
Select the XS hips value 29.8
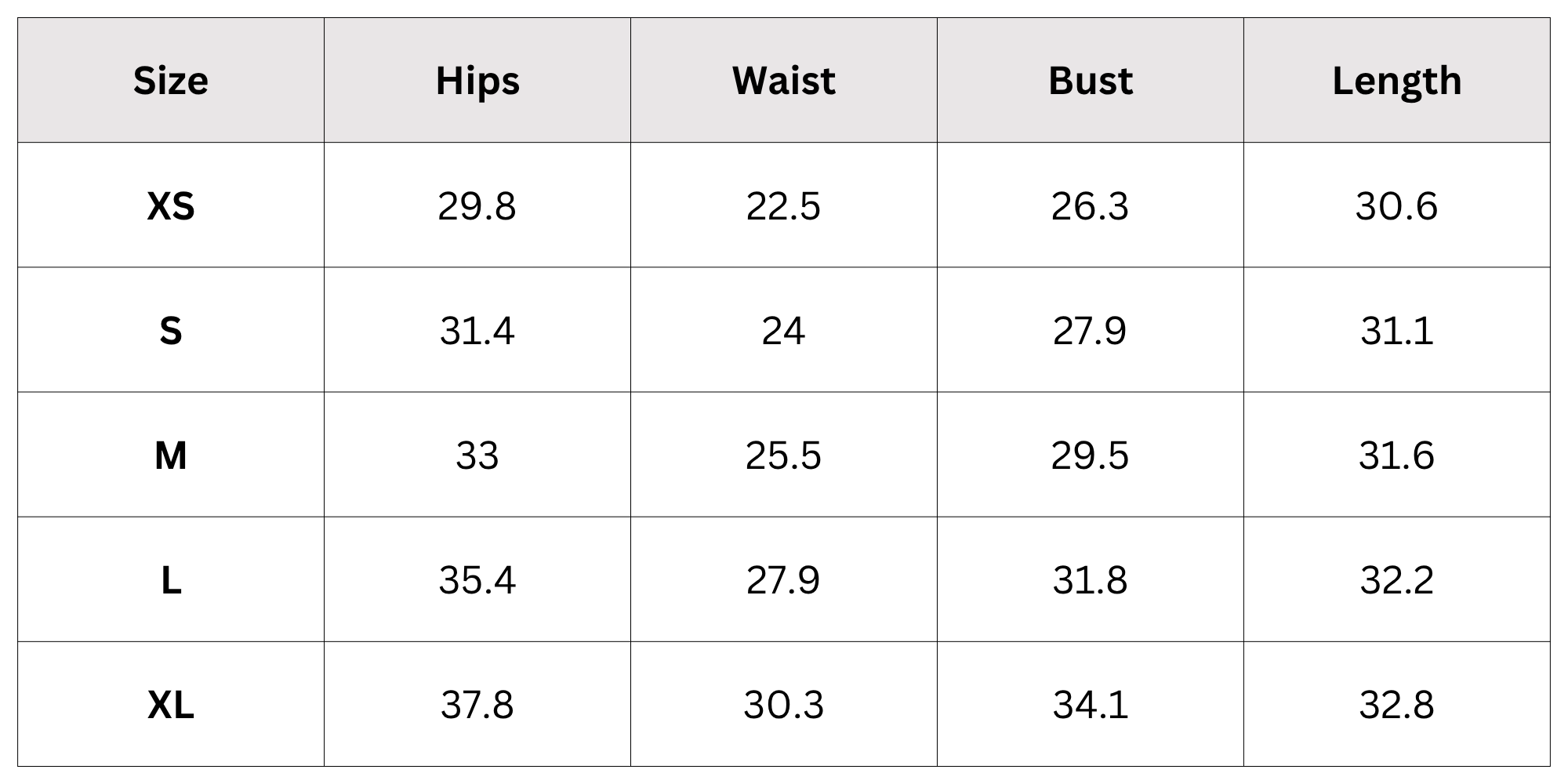tap(477, 206)
